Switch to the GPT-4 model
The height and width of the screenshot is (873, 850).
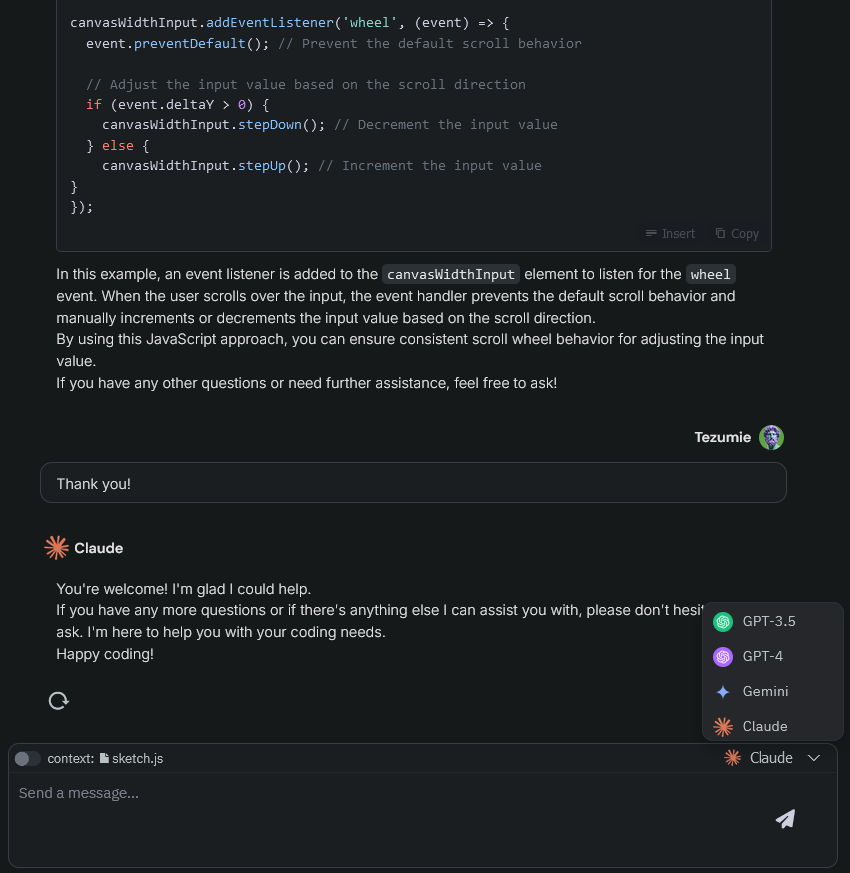coord(762,657)
